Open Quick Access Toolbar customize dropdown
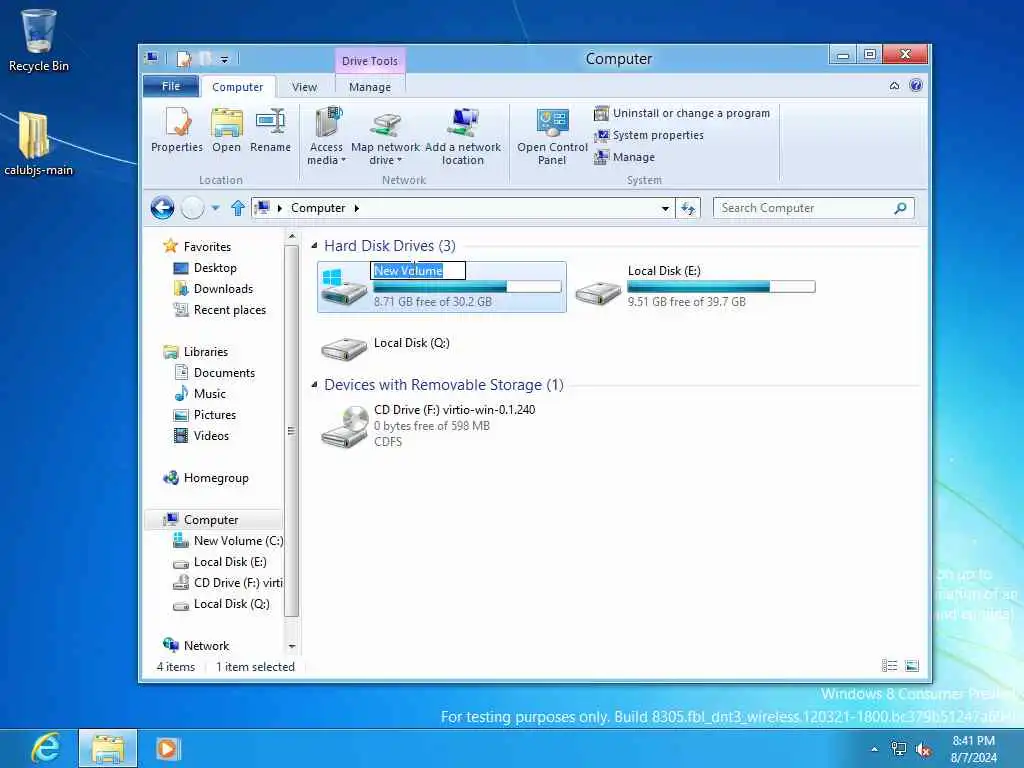The image size is (1024, 768). [x=224, y=59]
